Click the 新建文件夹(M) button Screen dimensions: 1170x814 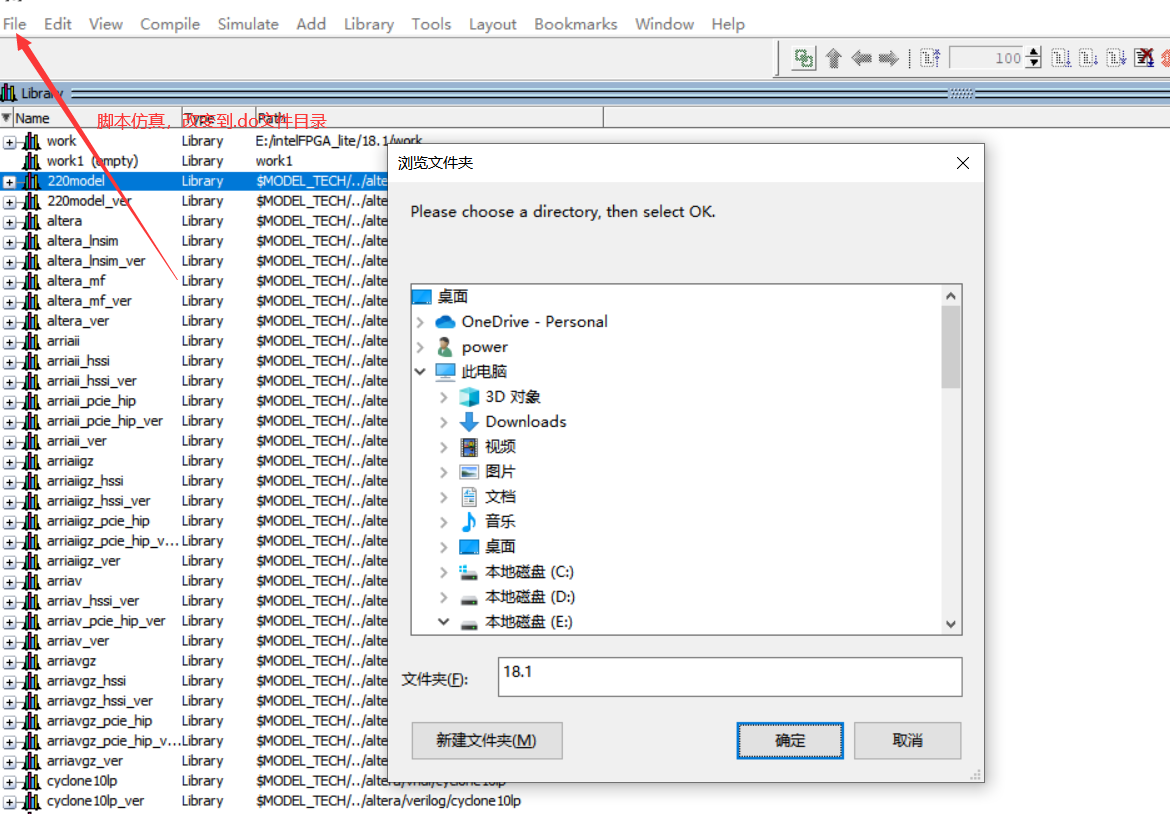tap(487, 740)
